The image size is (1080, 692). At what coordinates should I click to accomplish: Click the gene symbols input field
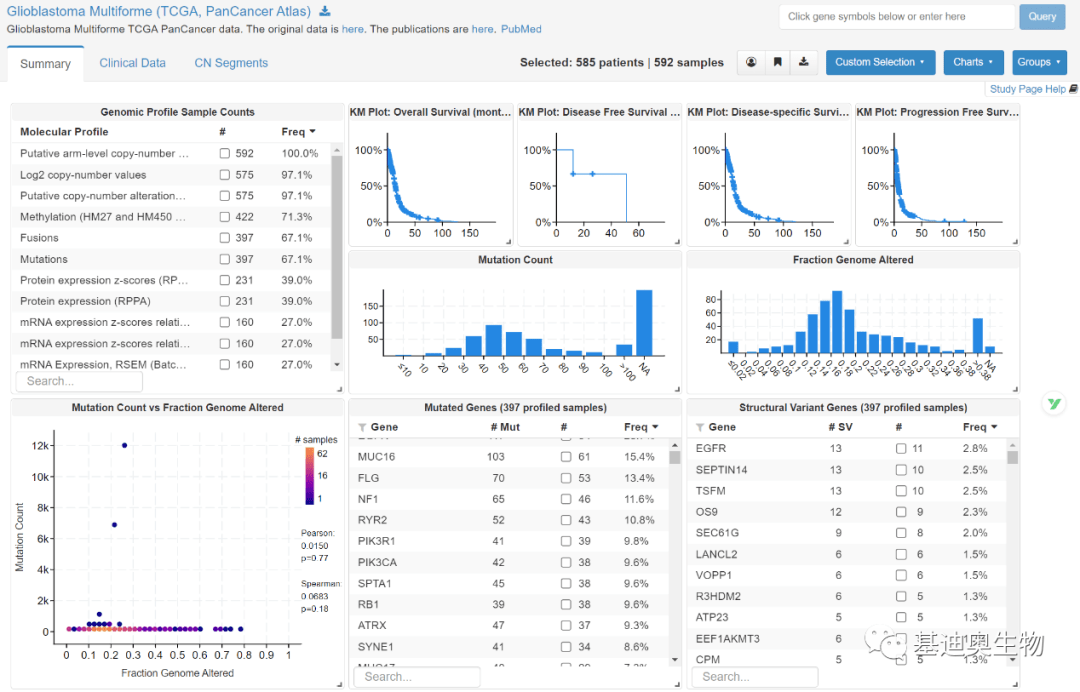(896, 16)
